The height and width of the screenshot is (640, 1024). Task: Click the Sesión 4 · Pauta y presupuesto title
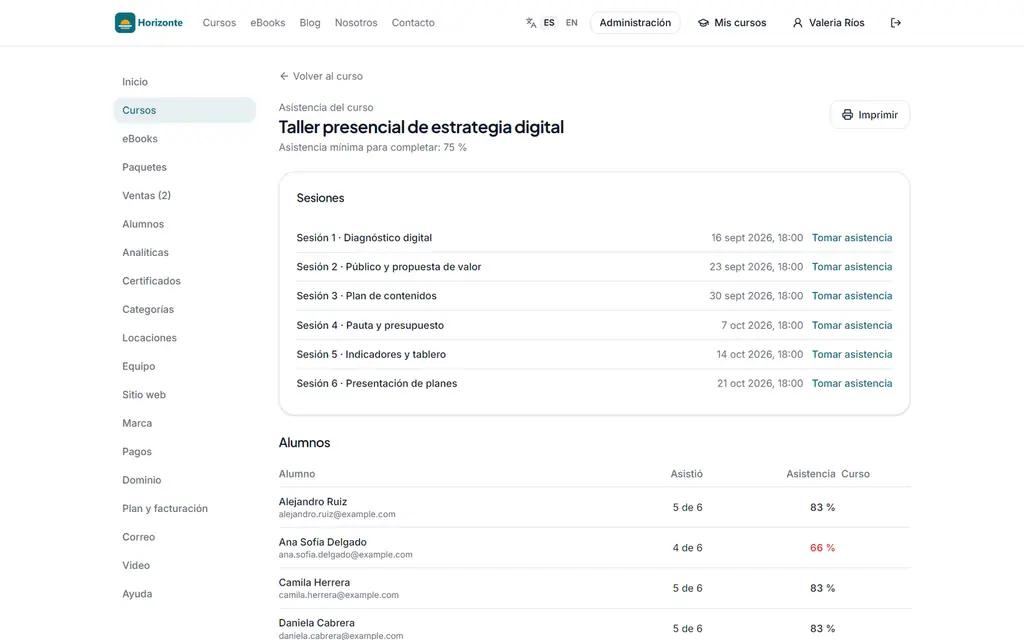coord(370,325)
